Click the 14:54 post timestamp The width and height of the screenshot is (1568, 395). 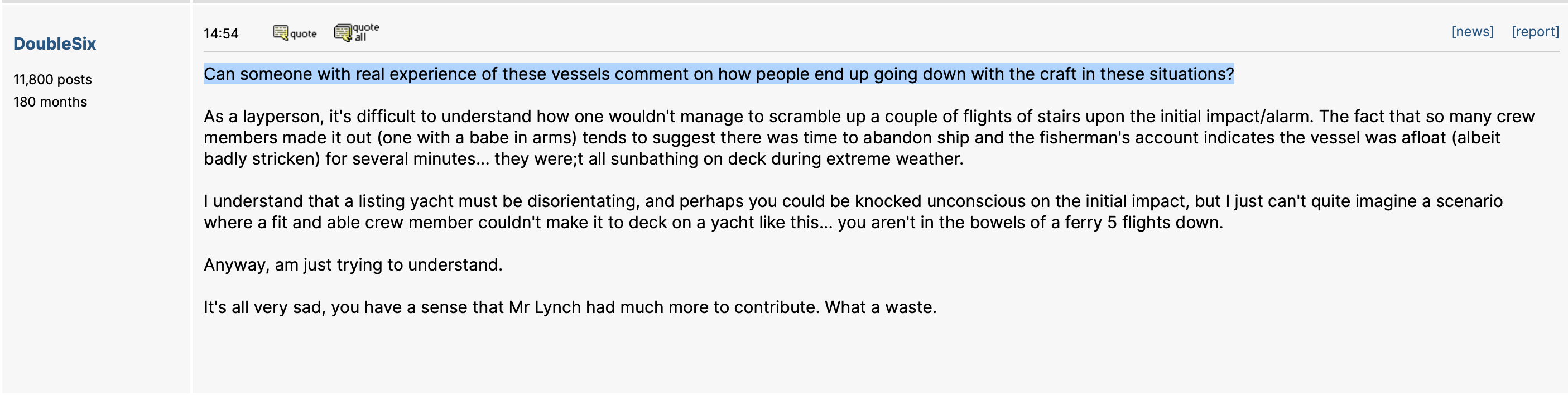(221, 33)
